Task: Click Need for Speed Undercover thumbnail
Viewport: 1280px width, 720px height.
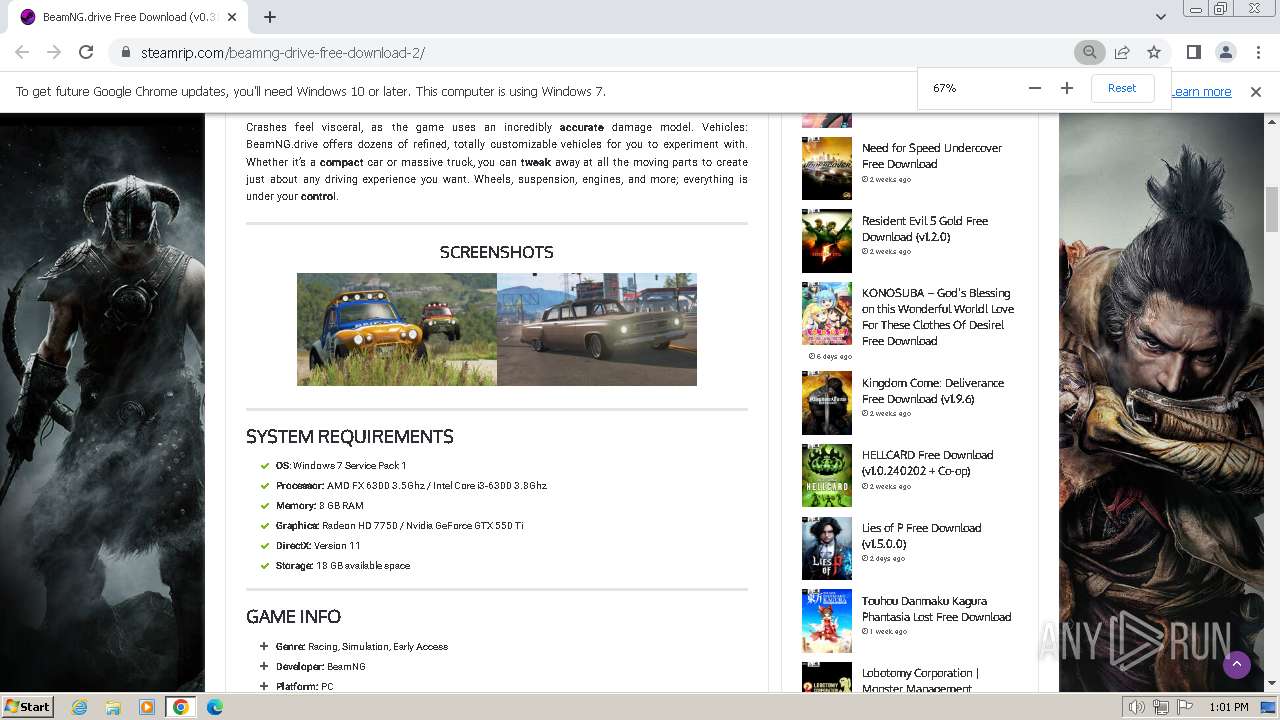Action: click(827, 168)
